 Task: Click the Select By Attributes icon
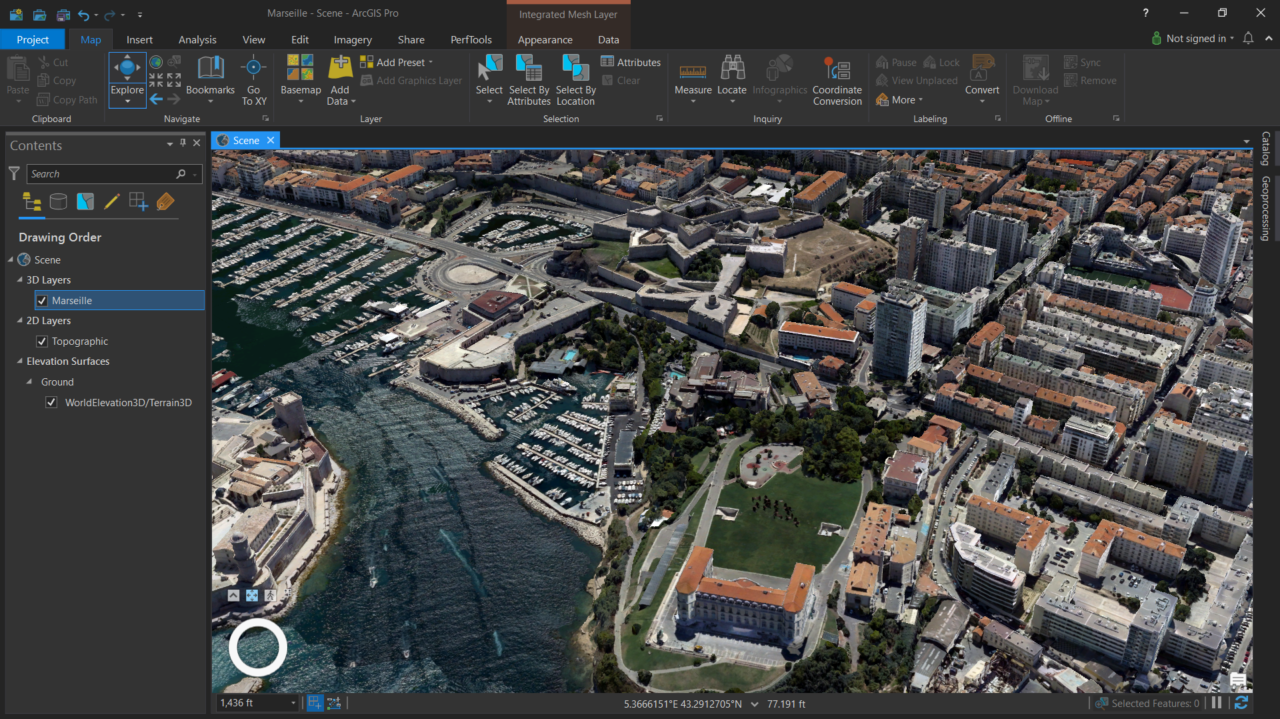(529, 75)
